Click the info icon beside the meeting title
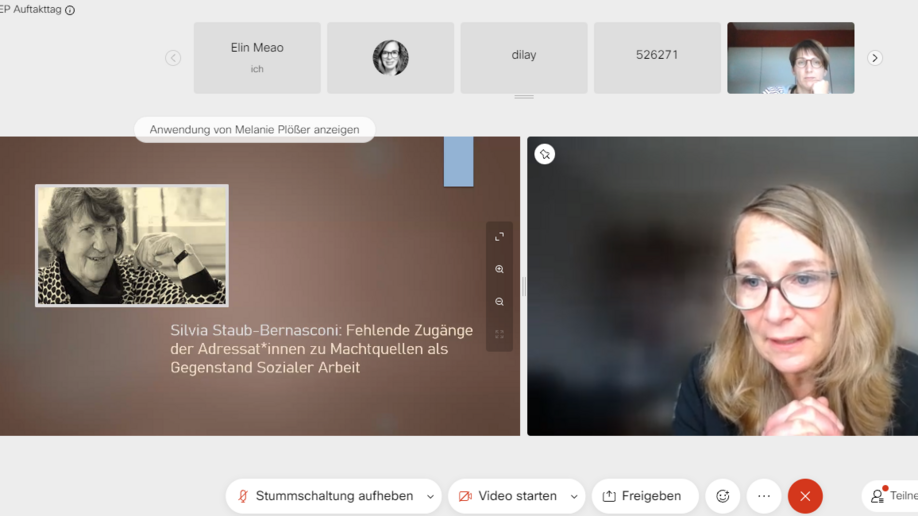 pyautogui.click(x=70, y=10)
